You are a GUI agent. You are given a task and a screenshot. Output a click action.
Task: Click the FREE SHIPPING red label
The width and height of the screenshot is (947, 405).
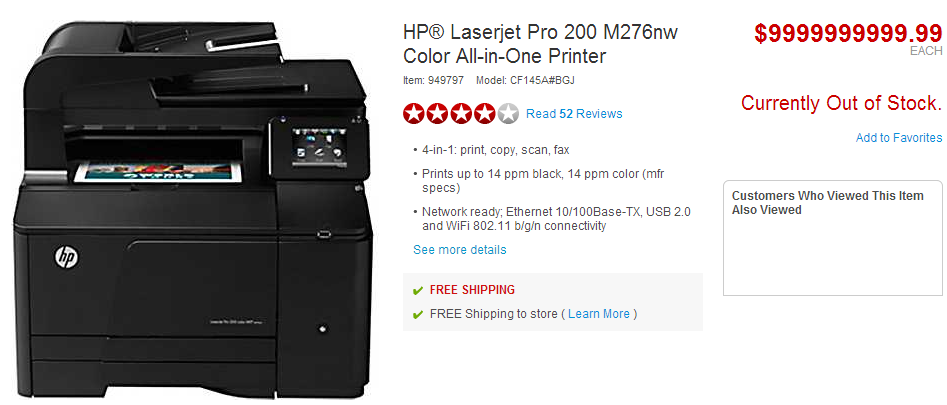tap(472, 290)
